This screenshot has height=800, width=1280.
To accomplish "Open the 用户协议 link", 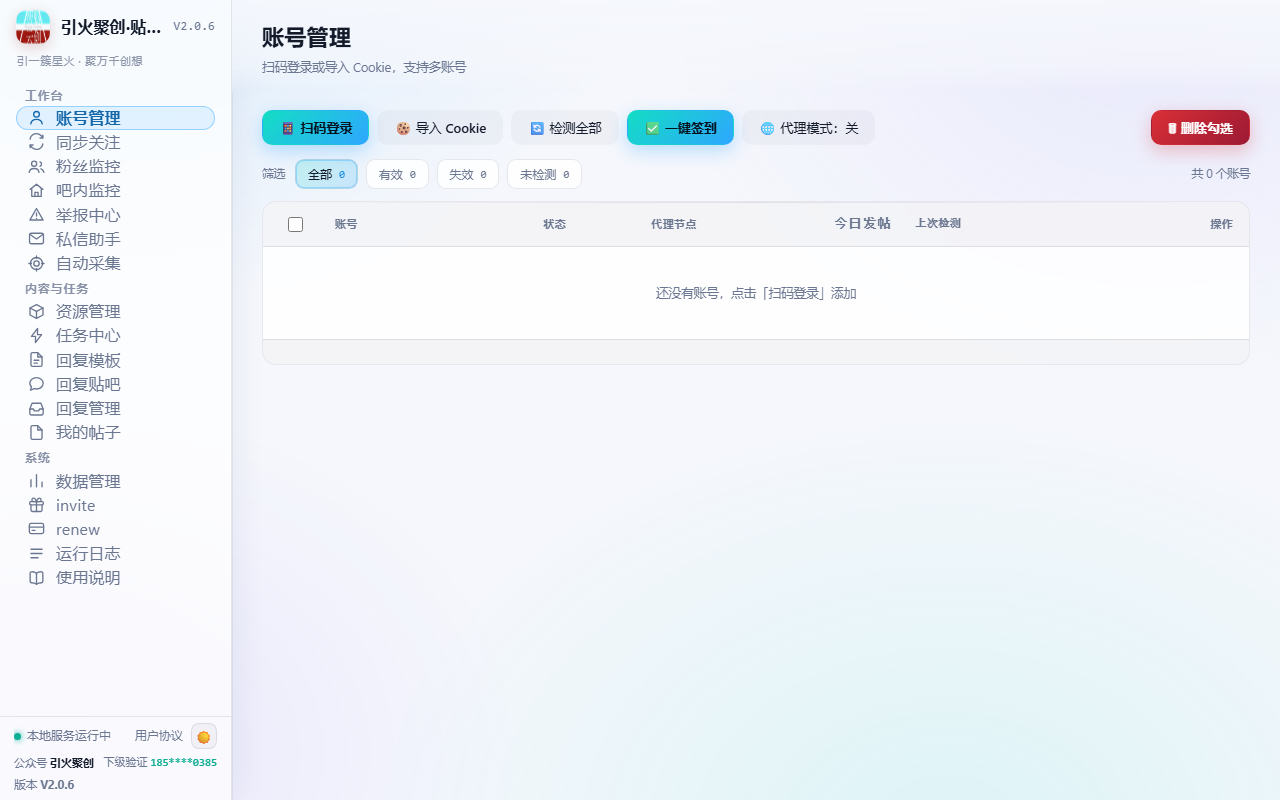I will click(159, 736).
